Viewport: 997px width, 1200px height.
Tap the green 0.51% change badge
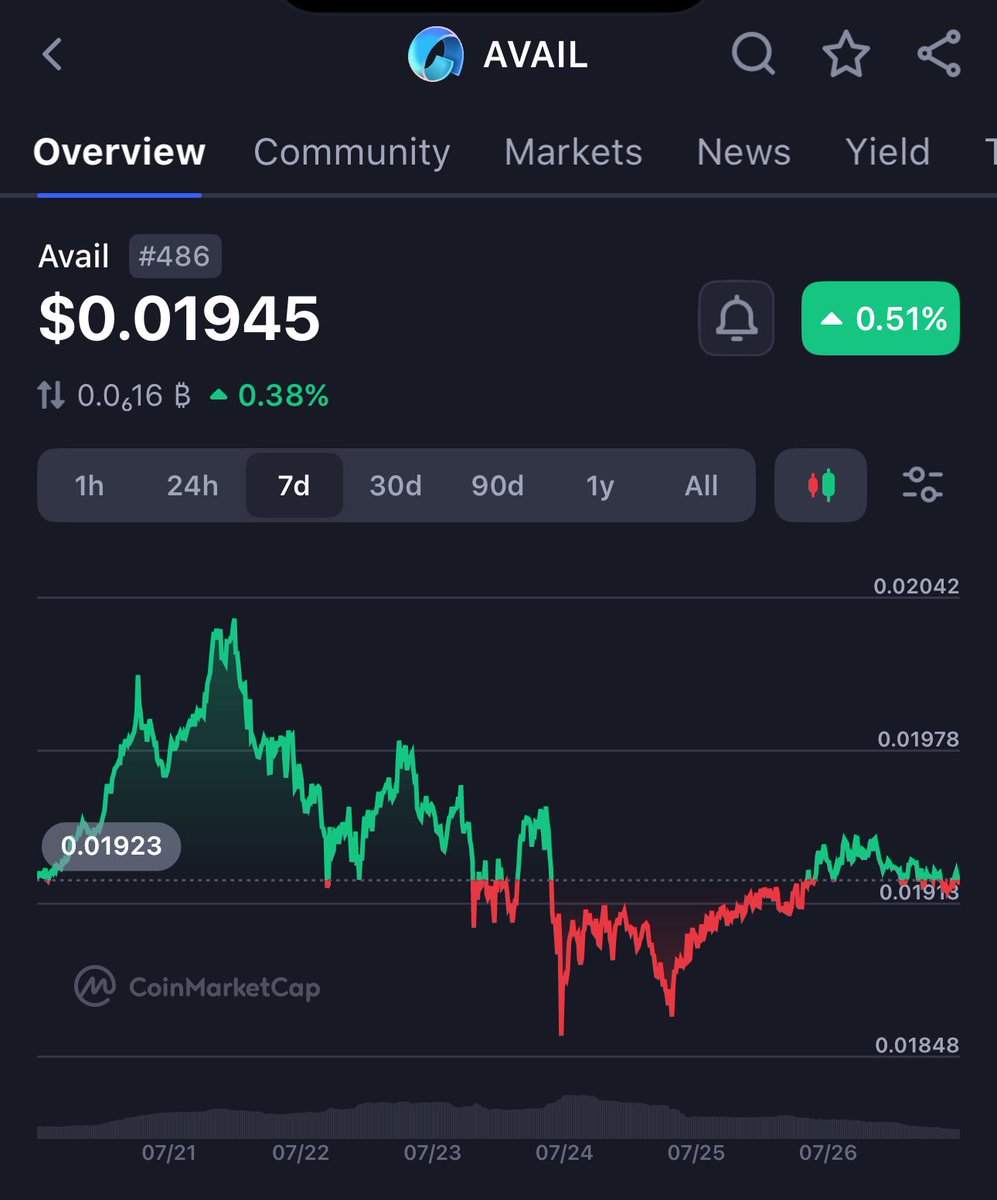click(881, 319)
